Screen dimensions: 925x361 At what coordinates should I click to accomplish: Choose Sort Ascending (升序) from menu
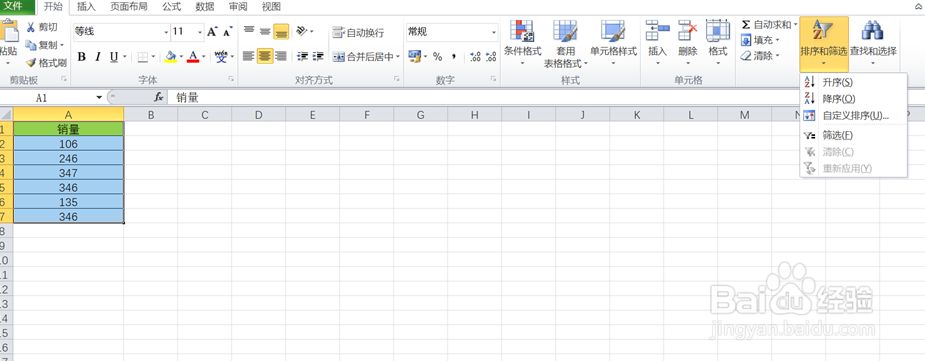point(853,82)
